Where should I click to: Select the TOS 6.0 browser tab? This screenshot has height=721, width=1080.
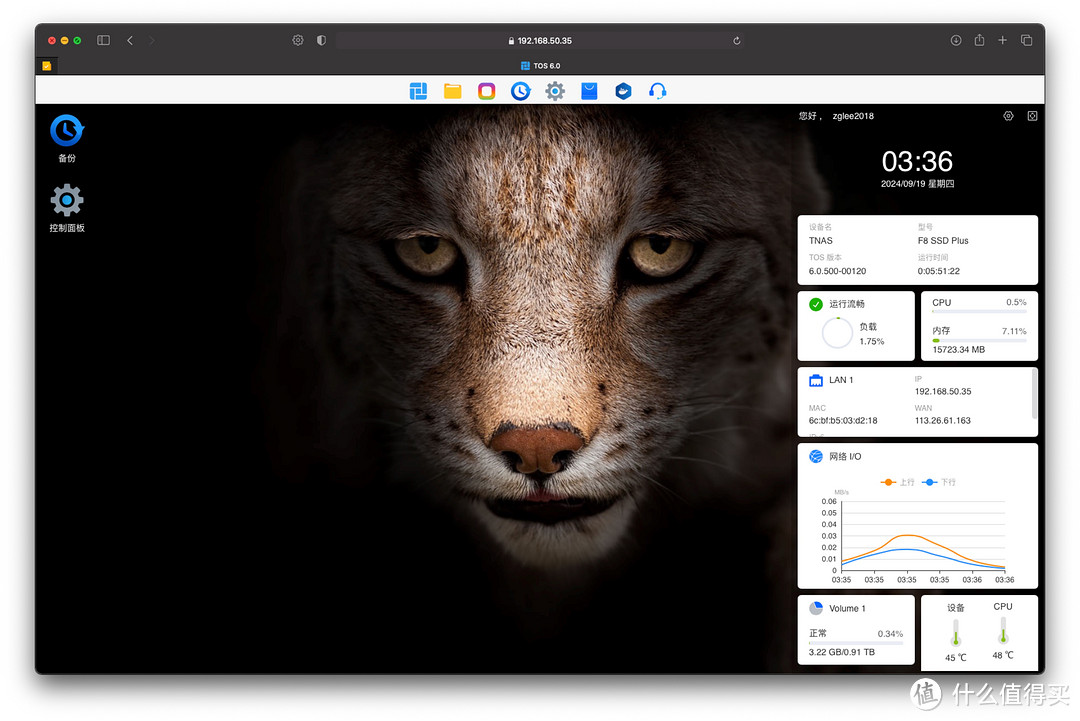[x=540, y=66]
